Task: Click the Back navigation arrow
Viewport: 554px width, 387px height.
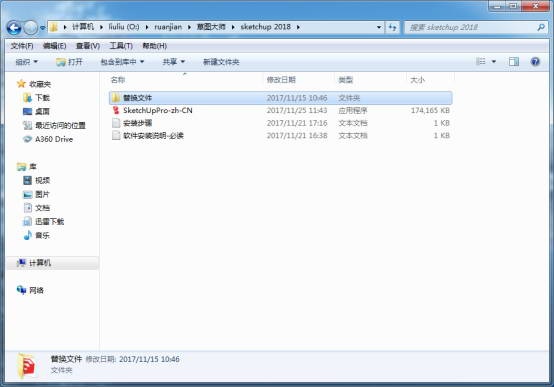Action: 14,28
